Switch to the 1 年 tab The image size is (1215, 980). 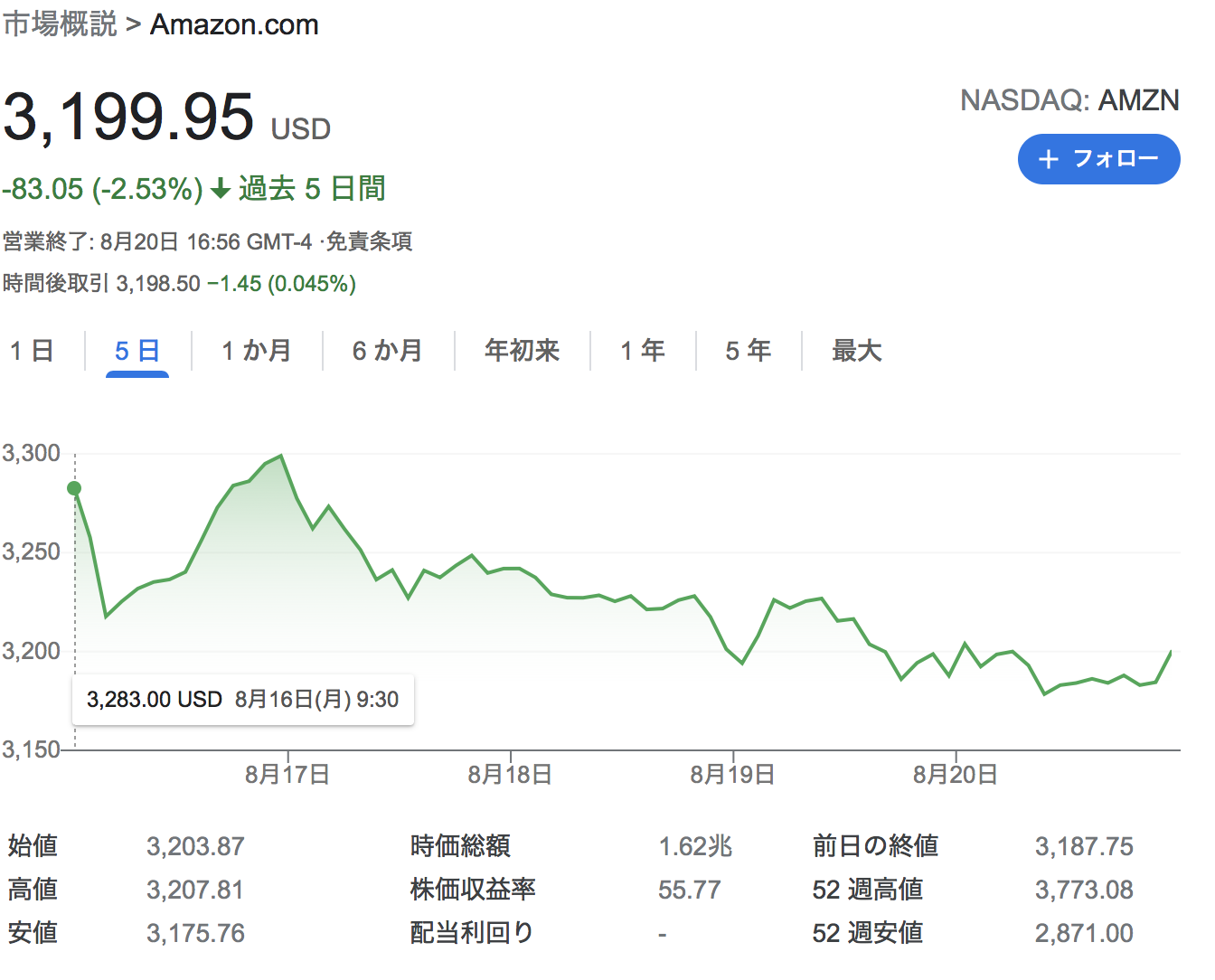(x=643, y=351)
